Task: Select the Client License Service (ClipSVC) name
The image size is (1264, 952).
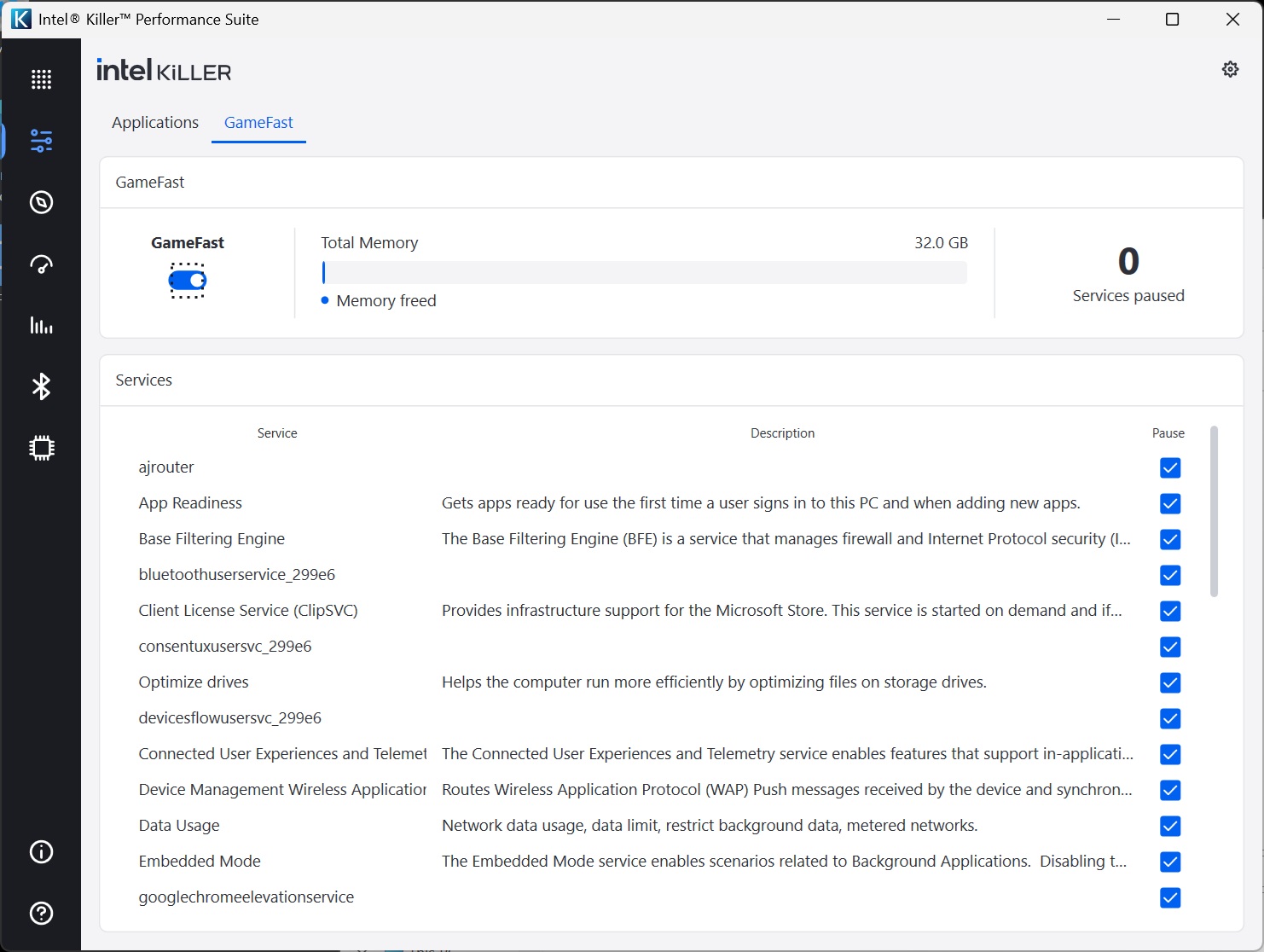Action: click(248, 611)
